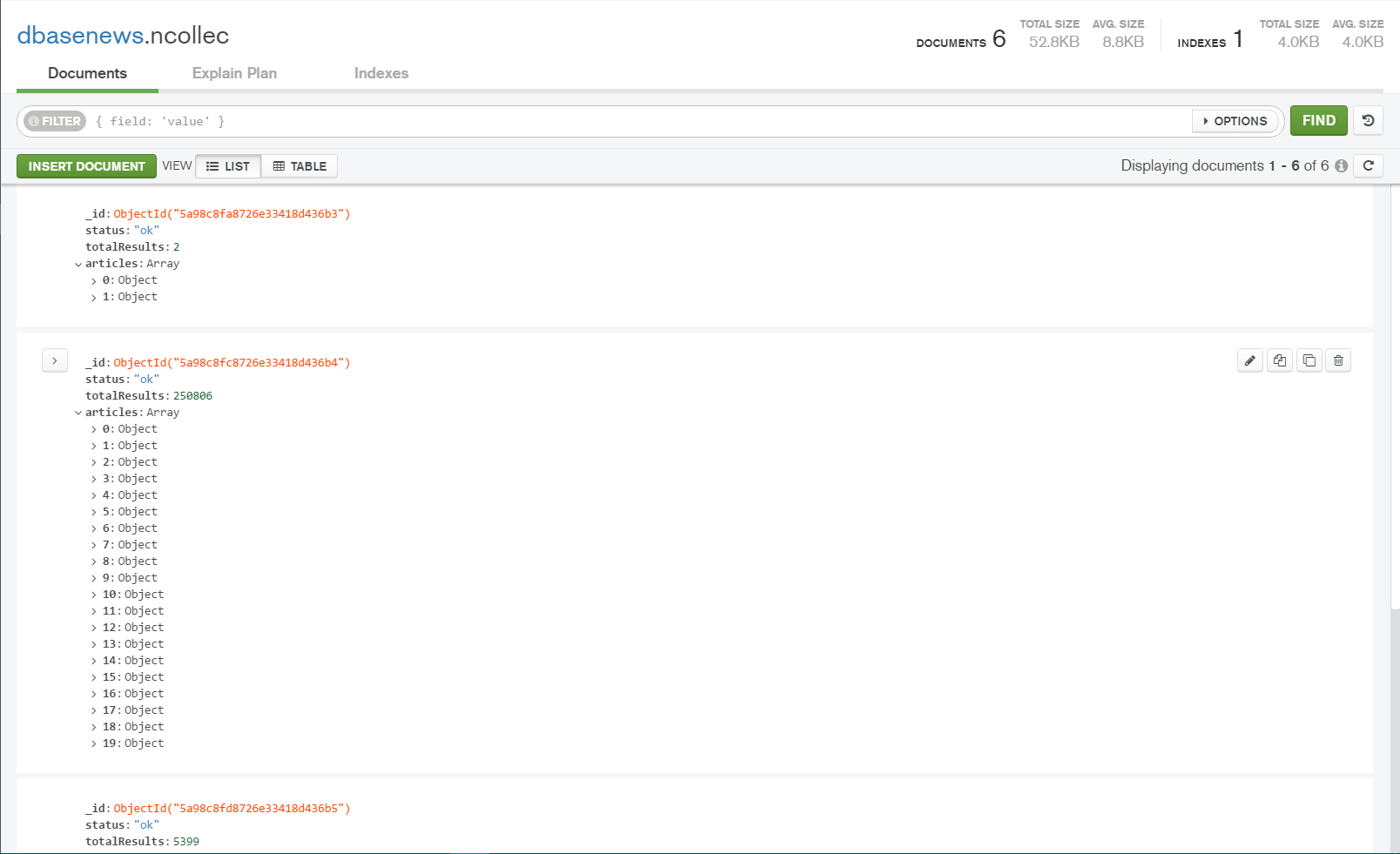Edit document ending 436b4 with pencil icon
The image size is (1400, 854).
tap(1250, 360)
